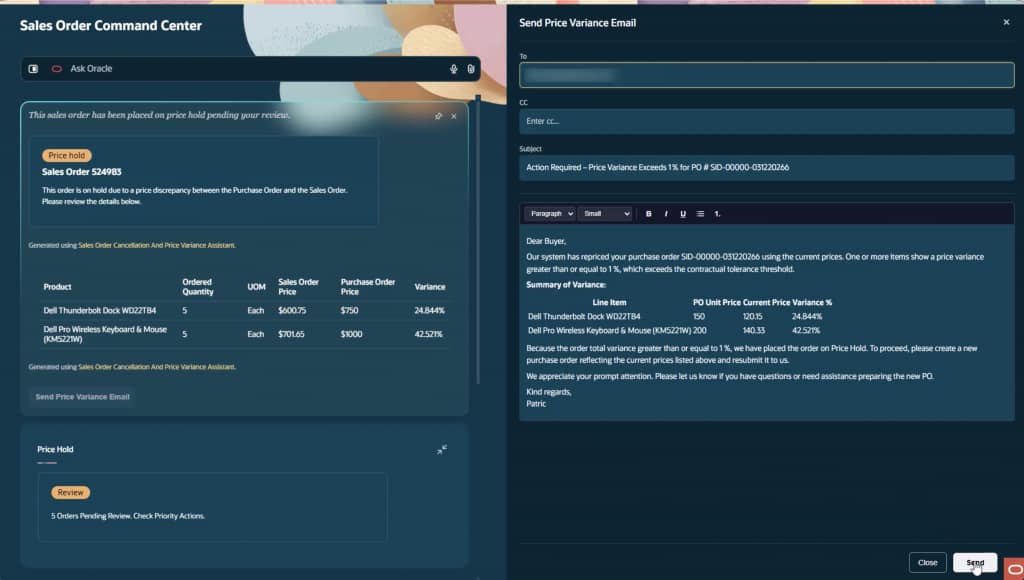Apply underline formatting in email editor
Viewport: 1024px width, 580px height.
(683, 214)
